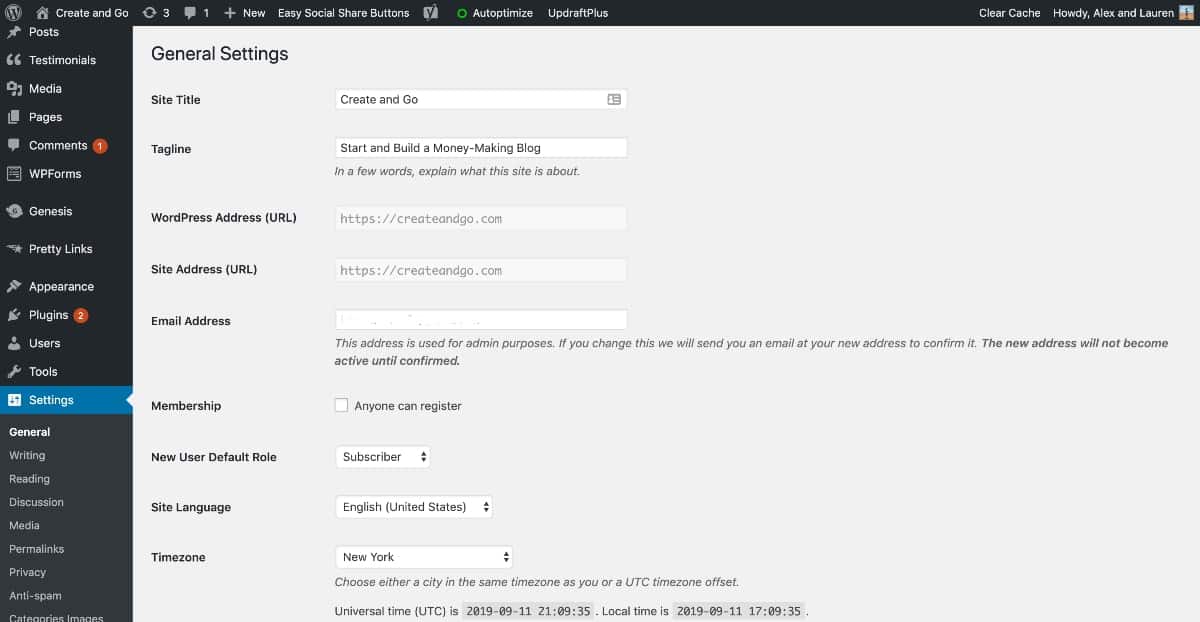Viewport: 1200px width, 622px height.
Task: Open the Pretty Links menu label
Action: pyautogui.click(x=61, y=249)
